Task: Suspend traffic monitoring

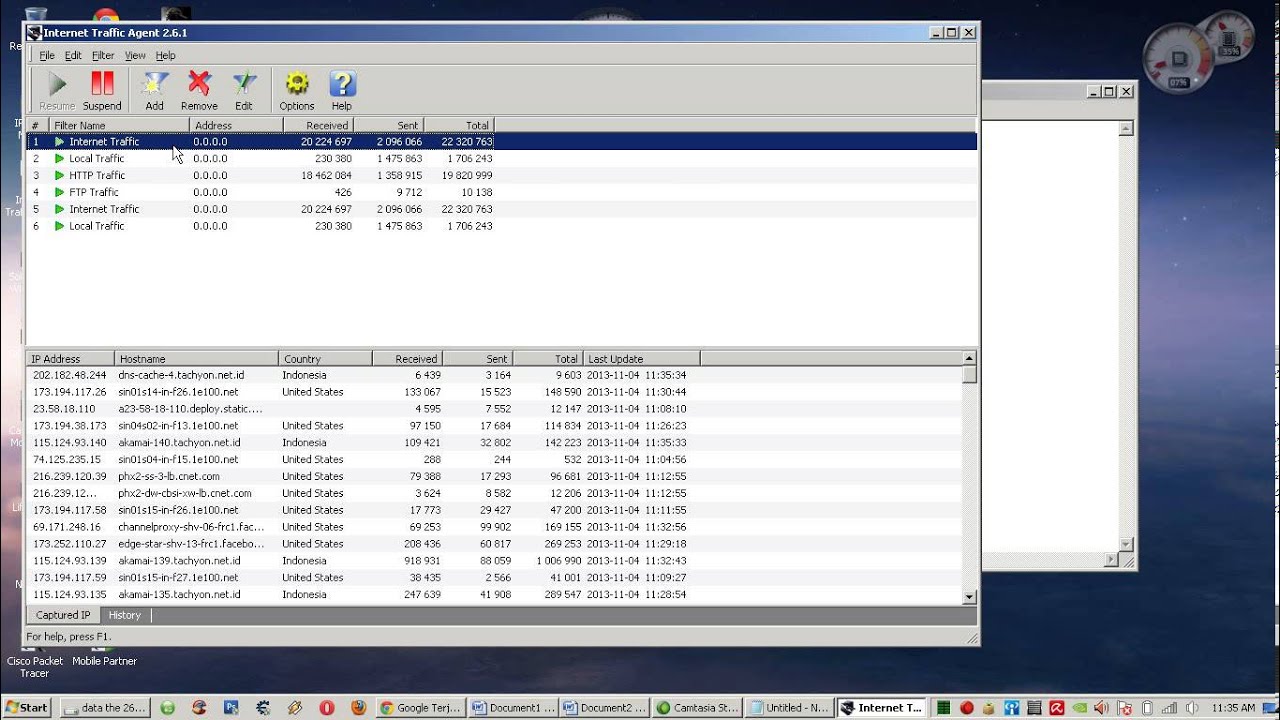Action: (x=102, y=90)
